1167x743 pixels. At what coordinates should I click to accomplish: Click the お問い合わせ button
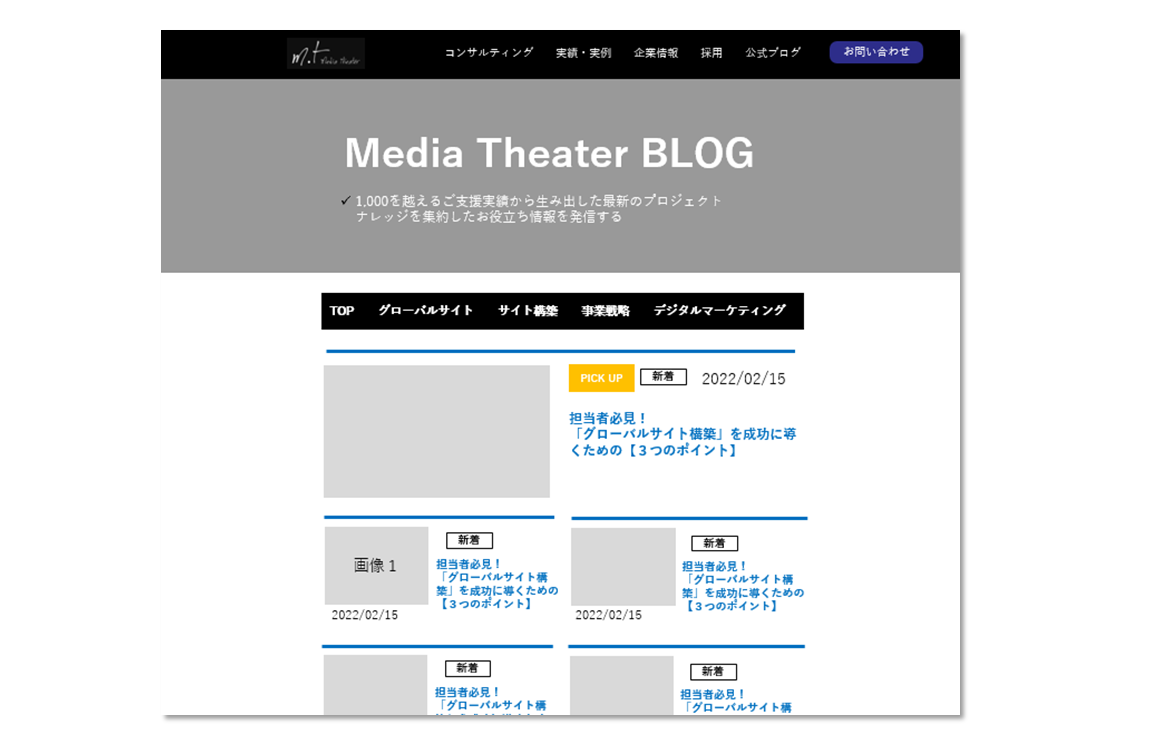pyautogui.click(x=876, y=52)
